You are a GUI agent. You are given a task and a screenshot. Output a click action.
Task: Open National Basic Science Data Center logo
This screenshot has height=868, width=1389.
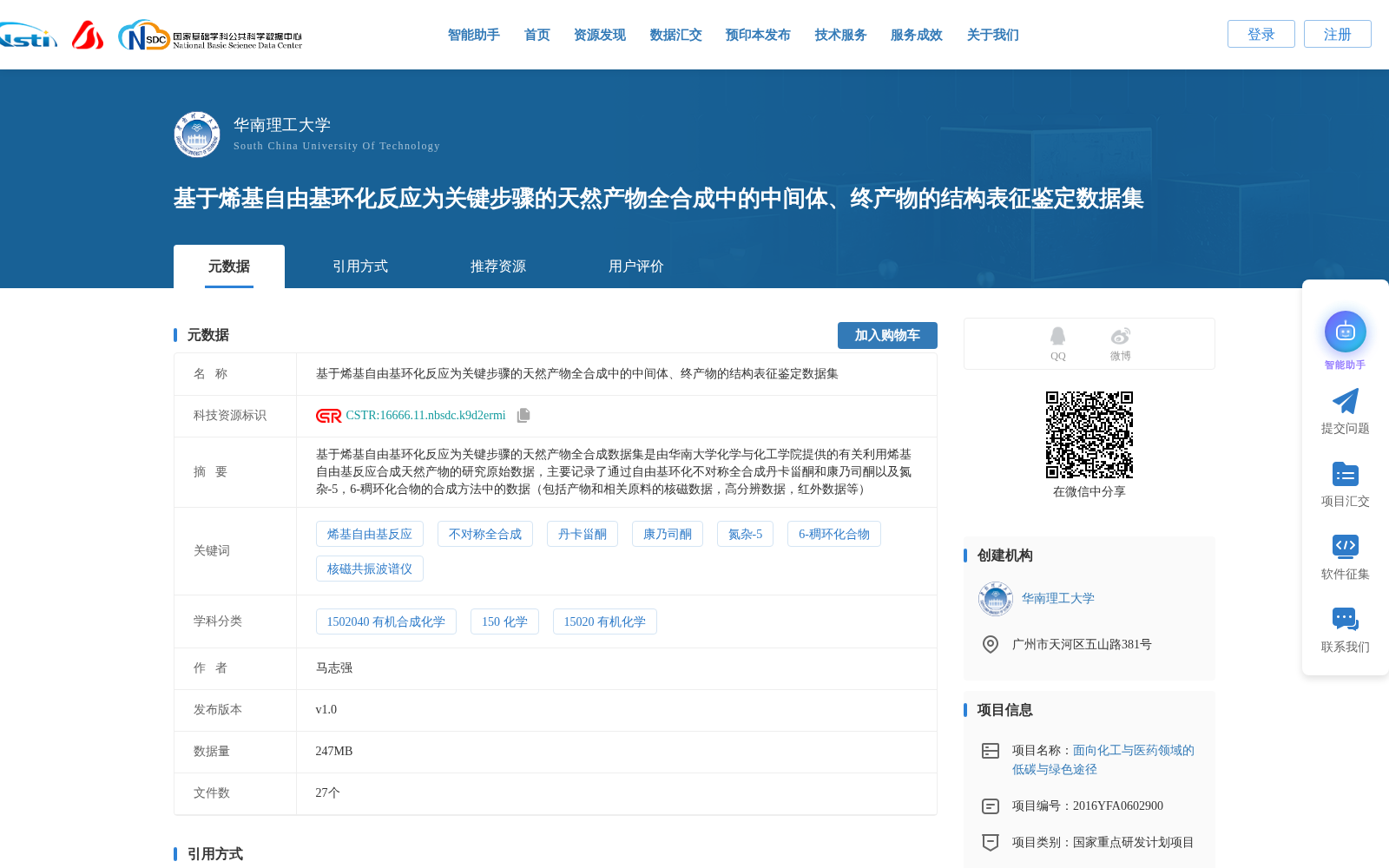210,36
